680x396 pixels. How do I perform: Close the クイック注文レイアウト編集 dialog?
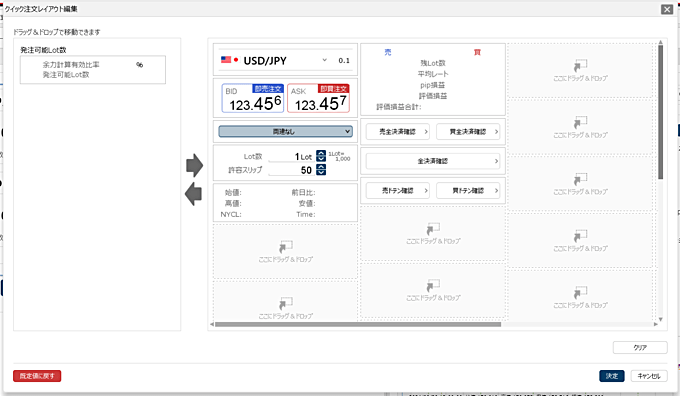pos(667,9)
